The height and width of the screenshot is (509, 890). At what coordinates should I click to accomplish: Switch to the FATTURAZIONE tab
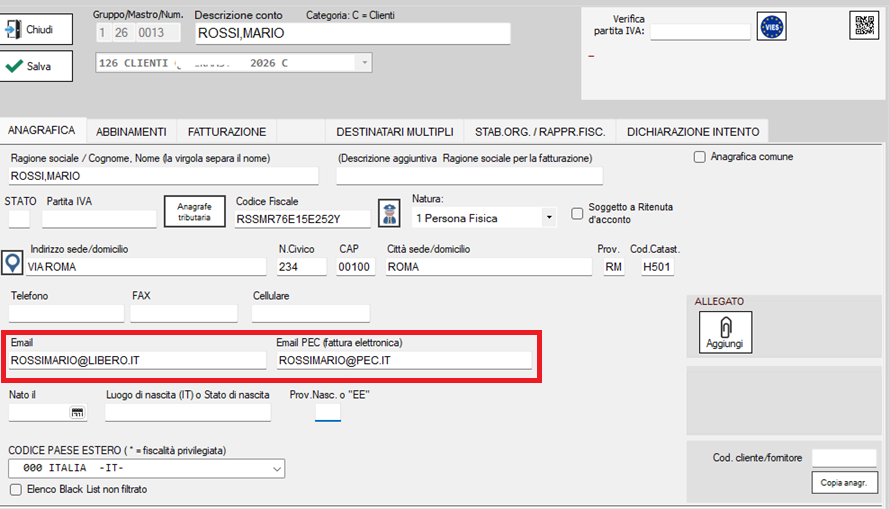tap(227, 132)
